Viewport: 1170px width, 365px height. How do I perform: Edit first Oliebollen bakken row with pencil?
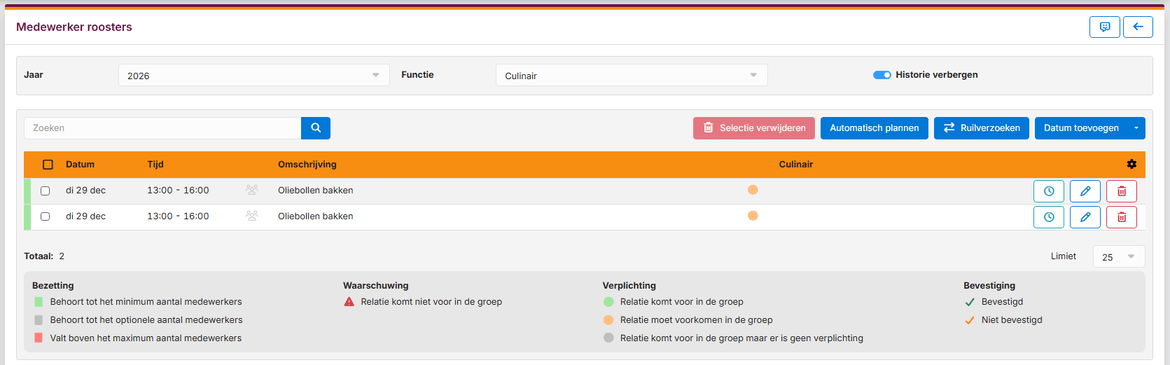[1085, 191]
